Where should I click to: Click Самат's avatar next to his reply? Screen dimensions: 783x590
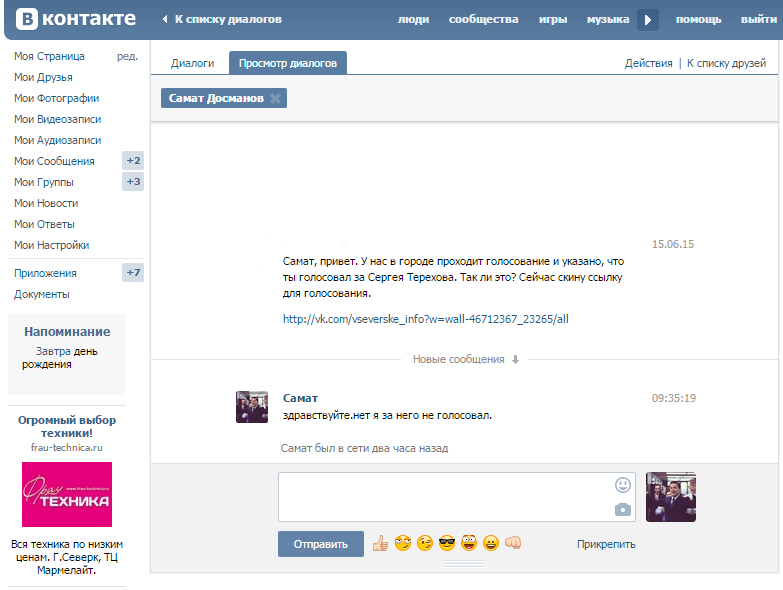252,407
